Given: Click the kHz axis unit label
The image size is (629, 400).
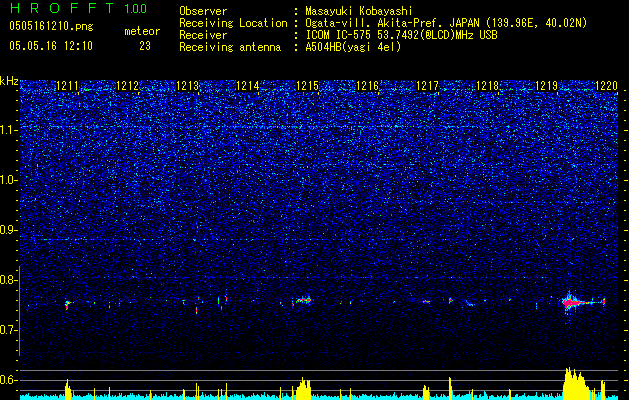Looking at the screenshot, I should click(9, 81).
